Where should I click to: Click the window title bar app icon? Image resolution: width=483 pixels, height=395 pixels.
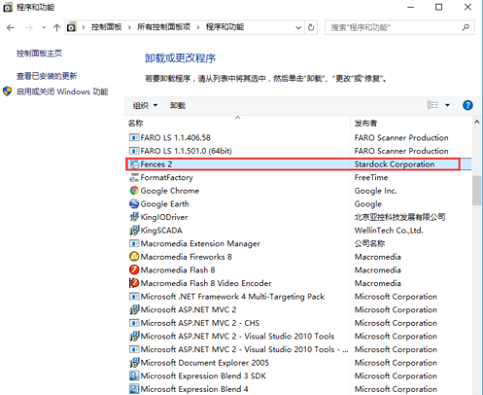tap(8, 7)
